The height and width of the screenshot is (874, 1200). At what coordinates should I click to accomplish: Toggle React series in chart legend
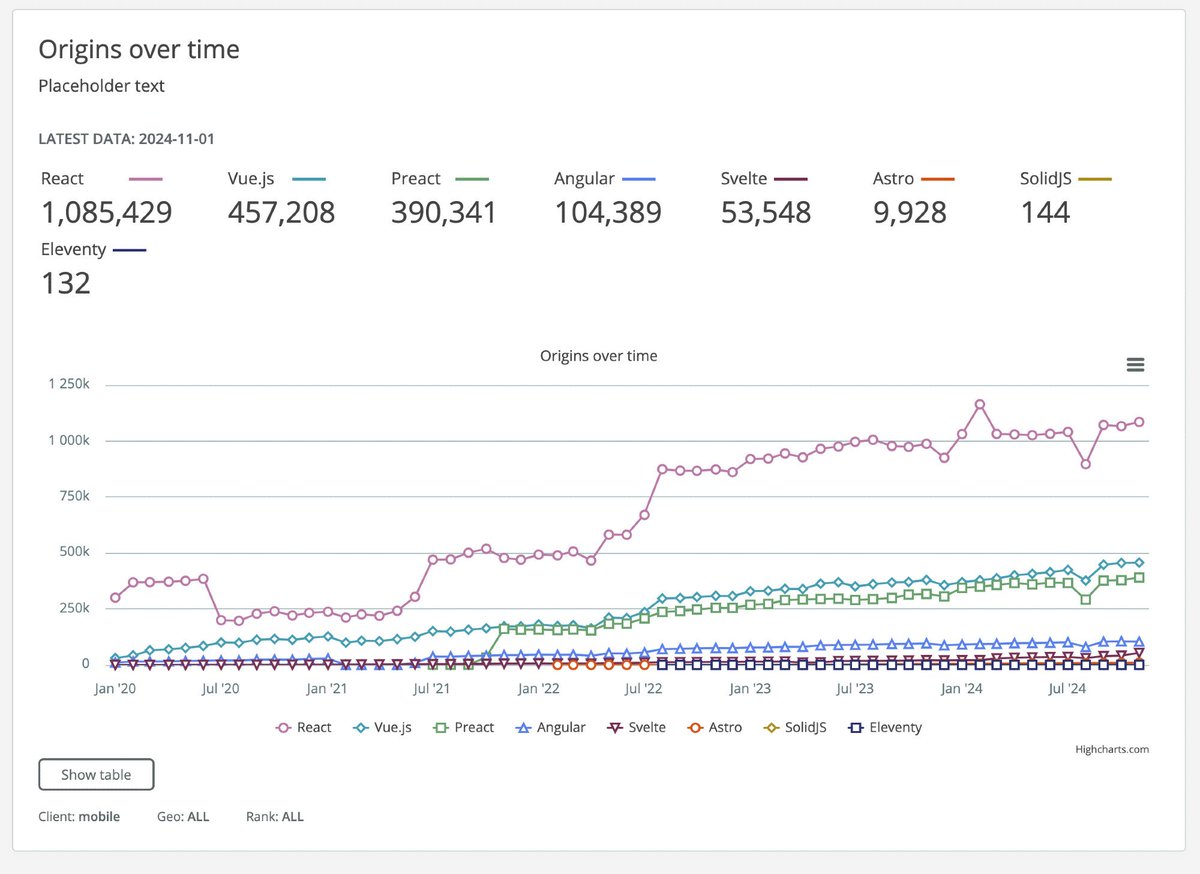[x=303, y=728]
